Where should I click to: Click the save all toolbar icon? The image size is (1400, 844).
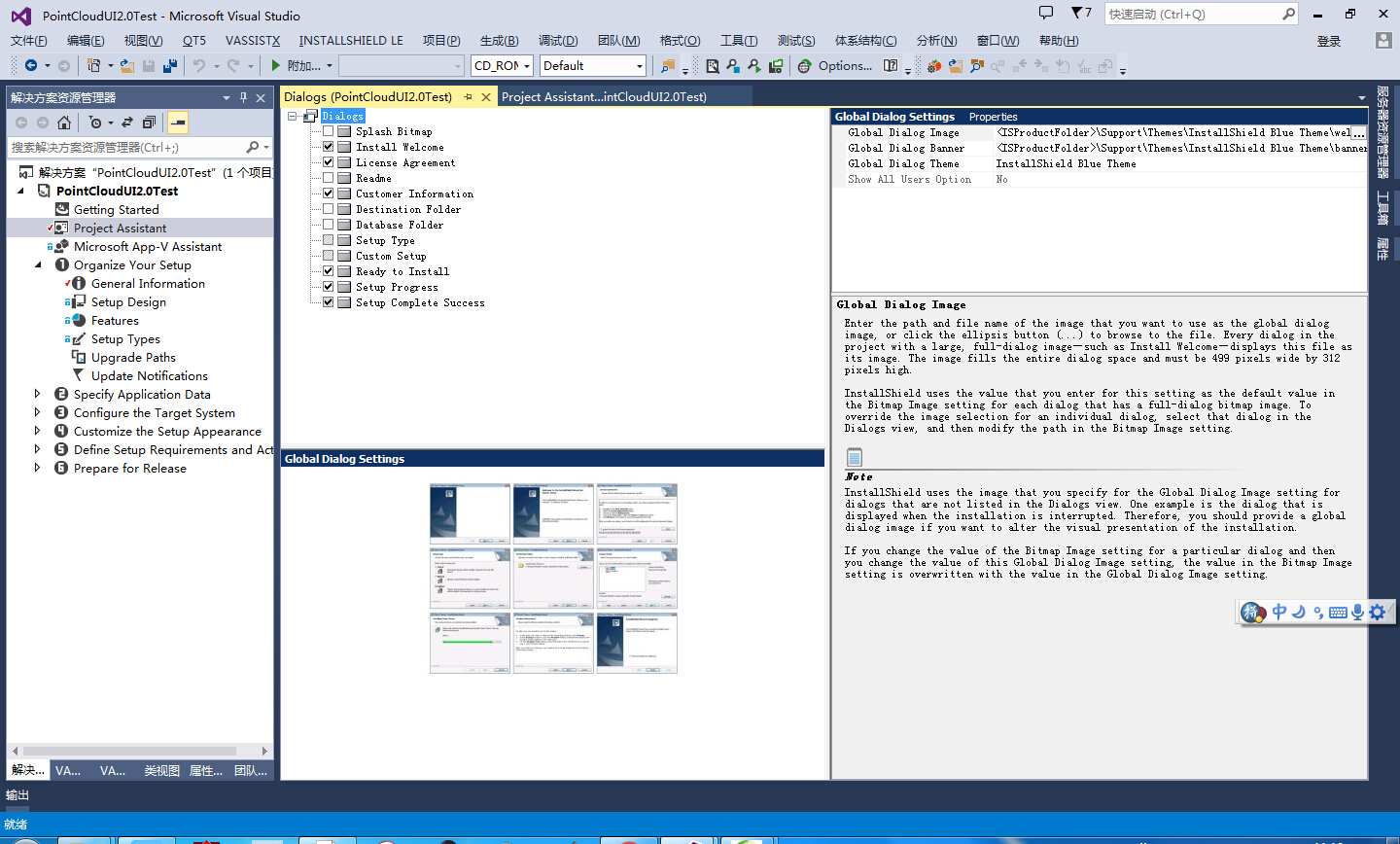click(x=170, y=65)
